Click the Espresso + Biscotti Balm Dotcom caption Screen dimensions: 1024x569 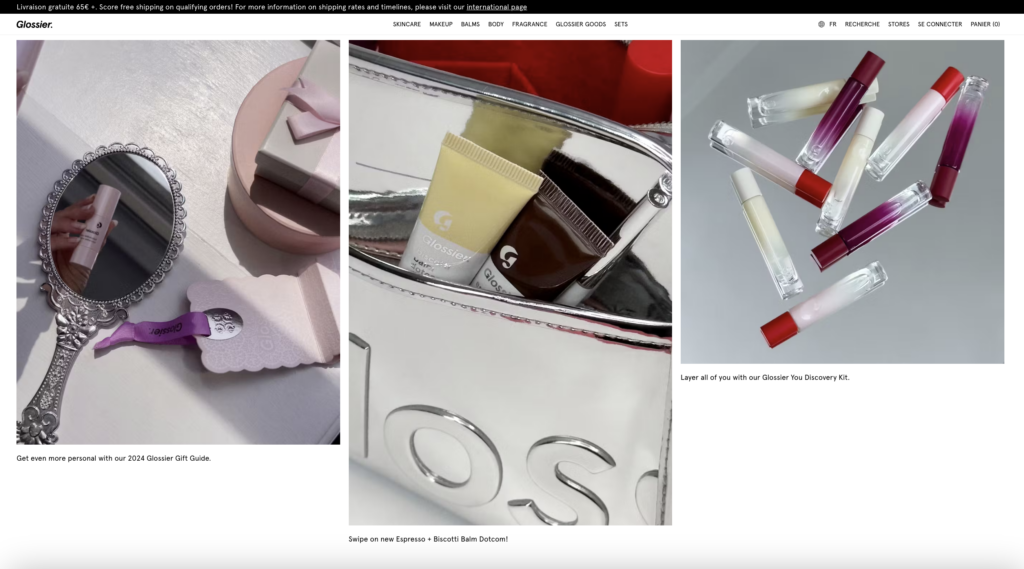(428, 540)
